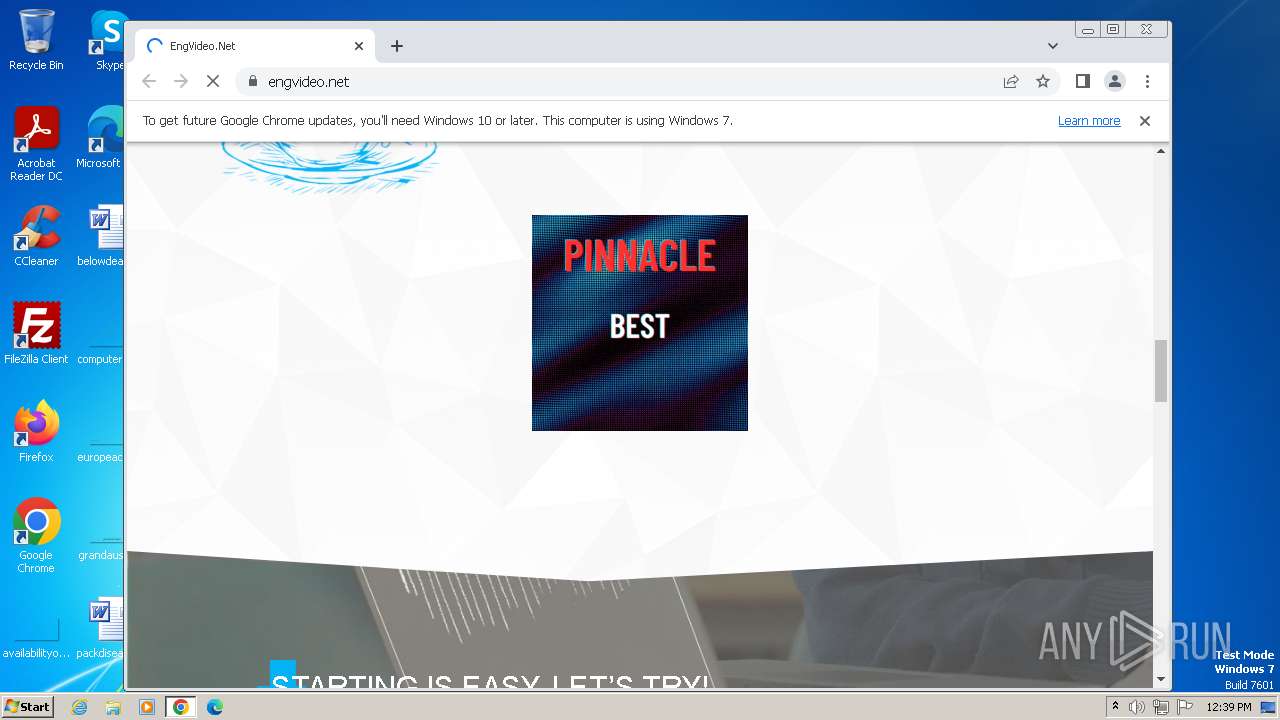Image resolution: width=1280 pixels, height=720 pixels.
Task: Open Recycle Bin on desktop
Action: coord(36,40)
